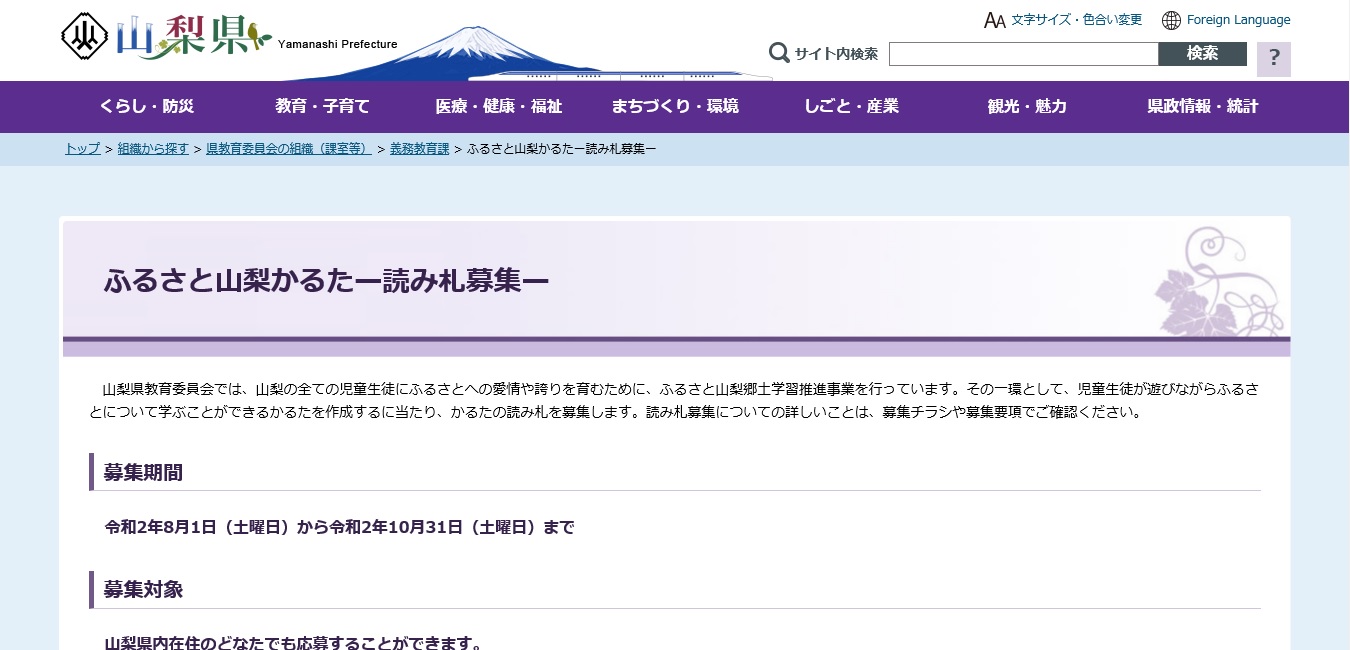
Task: Click the 募集対象 section heading
Action: 143,590
